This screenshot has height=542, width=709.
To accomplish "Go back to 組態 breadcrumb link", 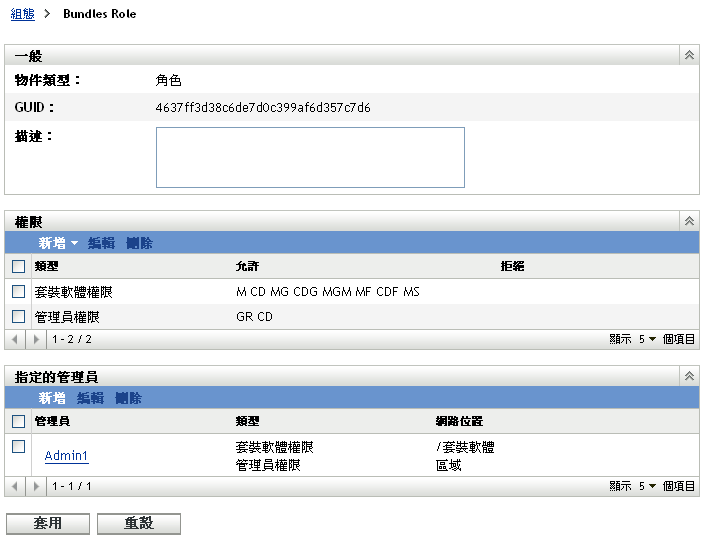I will [x=23, y=14].
